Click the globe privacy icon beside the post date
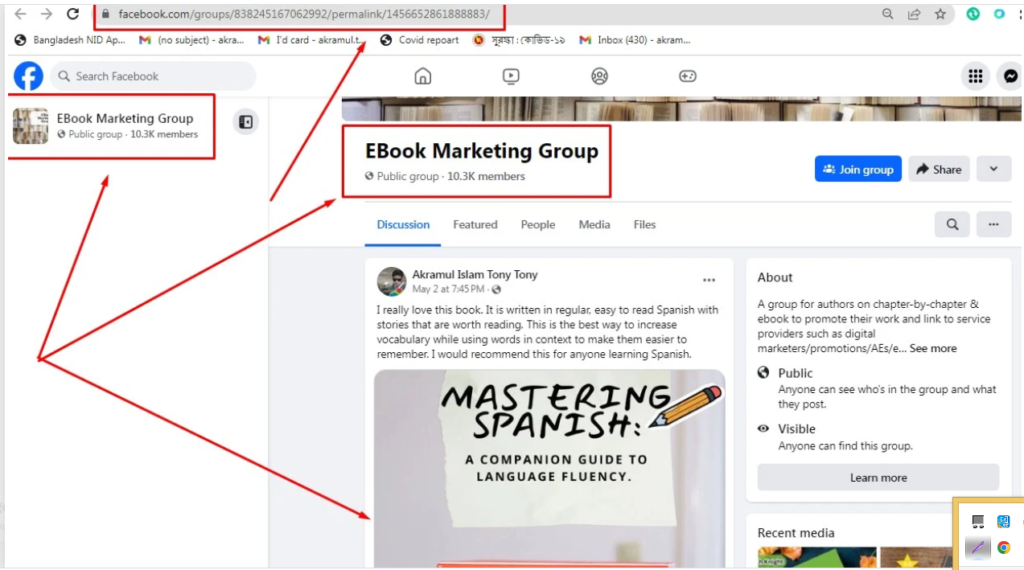Image resolution: width=1024 pixels, height=570 pixels. click(496, 289)
